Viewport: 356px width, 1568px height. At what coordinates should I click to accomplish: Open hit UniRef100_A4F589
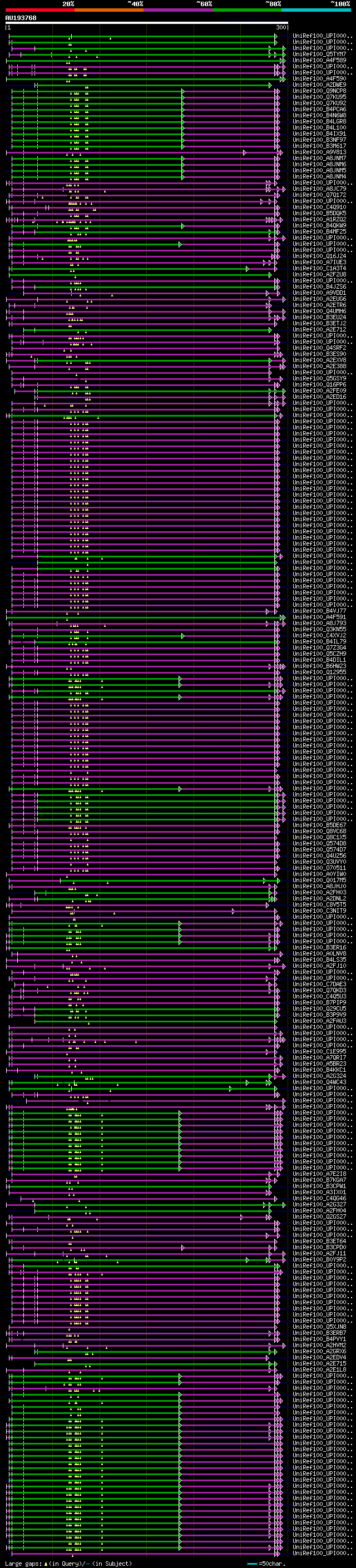tap(319, 60)
